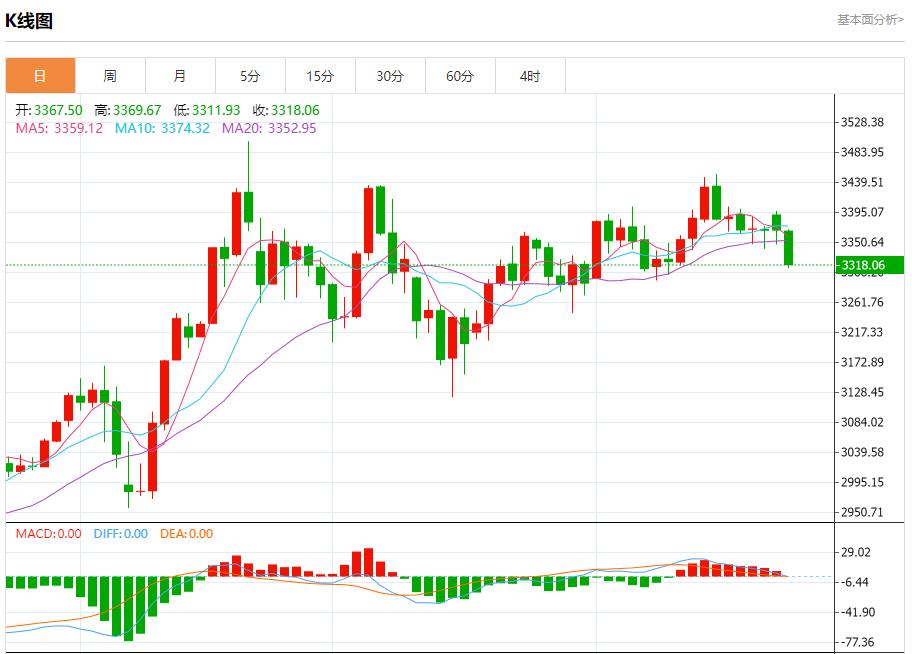
Task: Click the DIFF:0.00 indicator label
Action: tap(120, 534)
